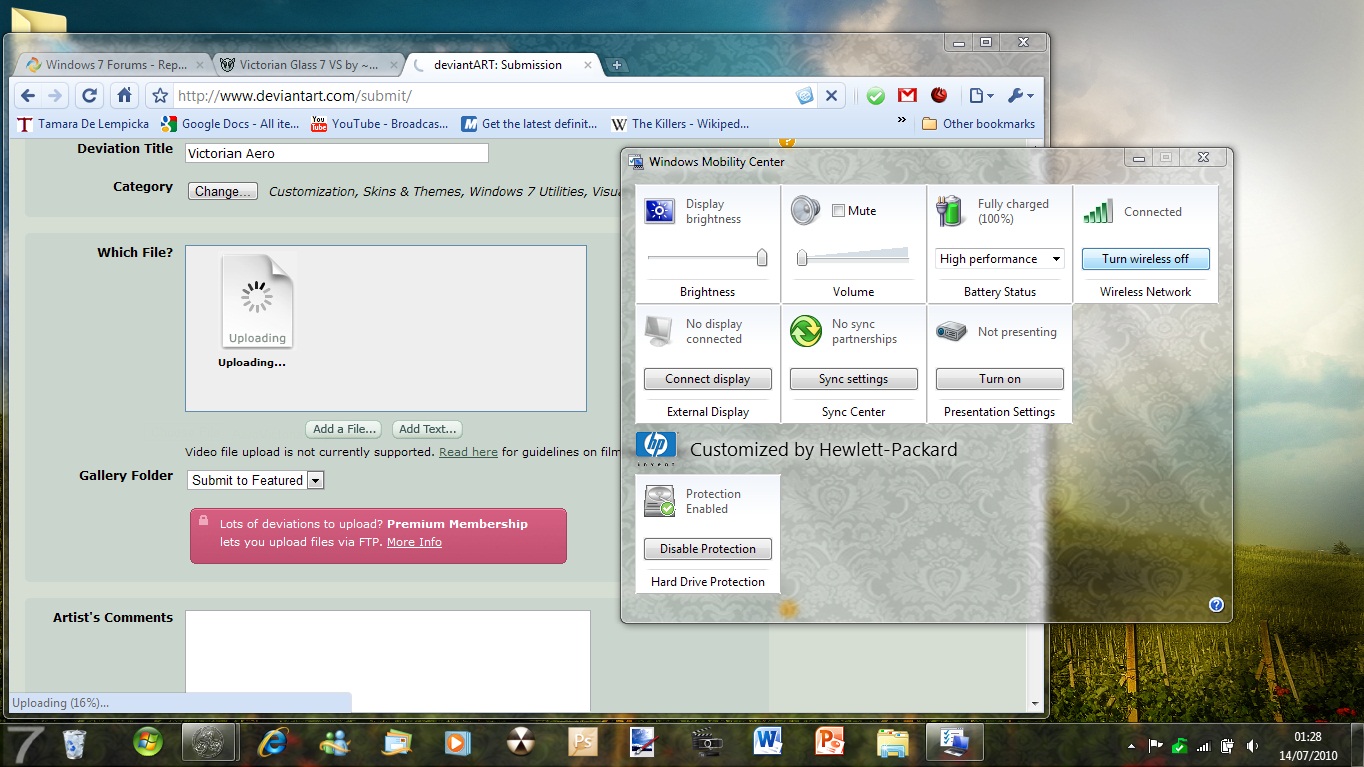Viewport: 1364px width, 767px height.
Task: Click the green Sync Center icon
Action: coord(806,331)
